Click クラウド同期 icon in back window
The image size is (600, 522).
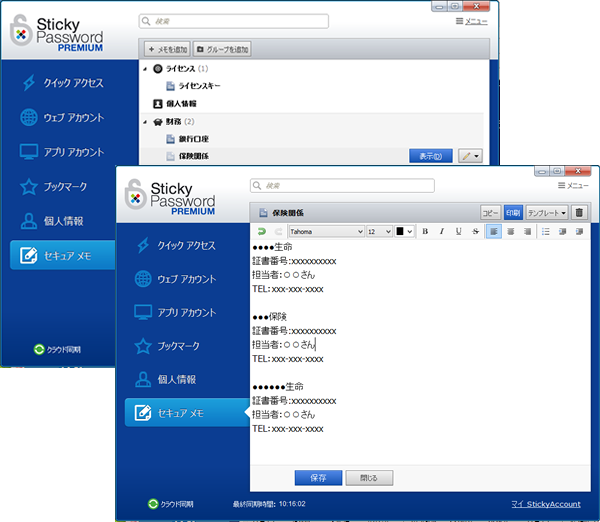39,349
